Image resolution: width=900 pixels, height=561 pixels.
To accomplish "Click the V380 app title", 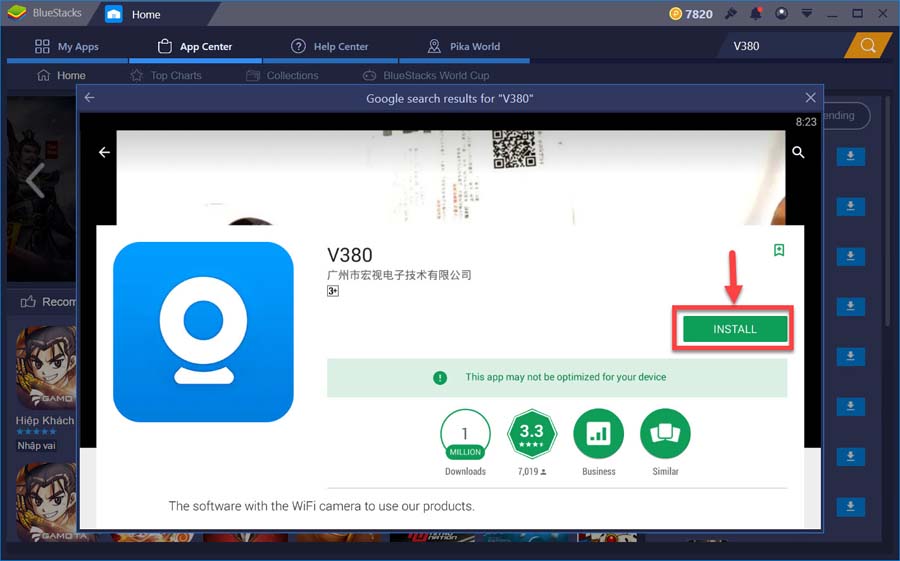I will click(350, 254).
